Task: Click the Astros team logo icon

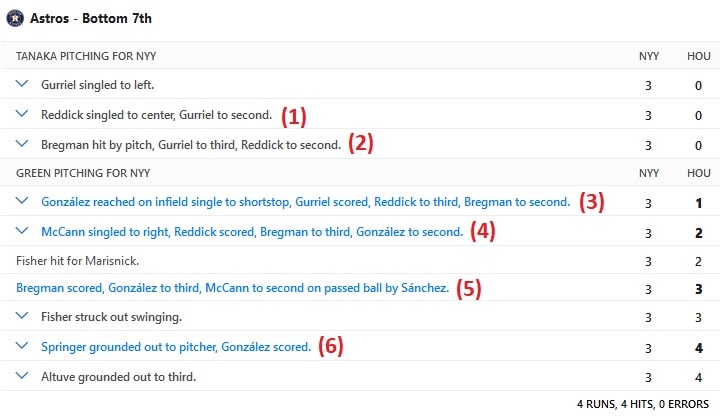Action: (x=15, y=18)
